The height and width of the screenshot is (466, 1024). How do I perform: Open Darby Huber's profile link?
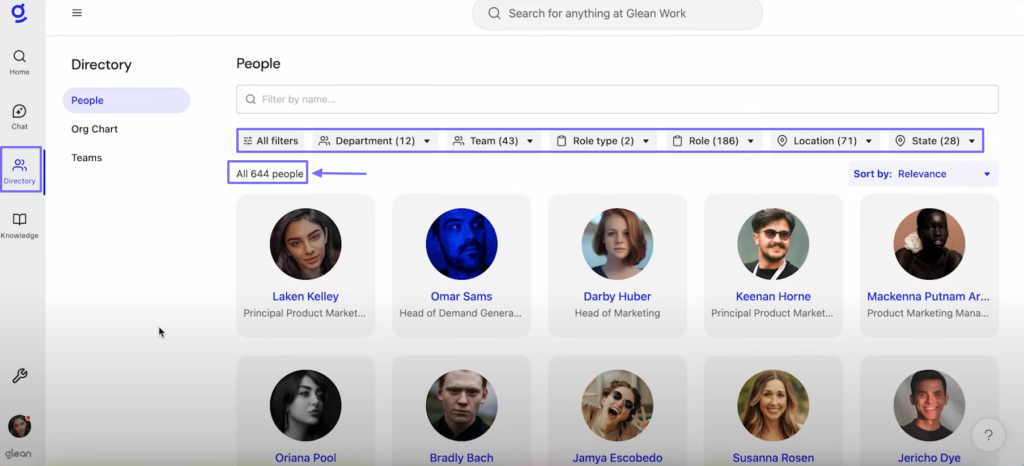[617, 296]
